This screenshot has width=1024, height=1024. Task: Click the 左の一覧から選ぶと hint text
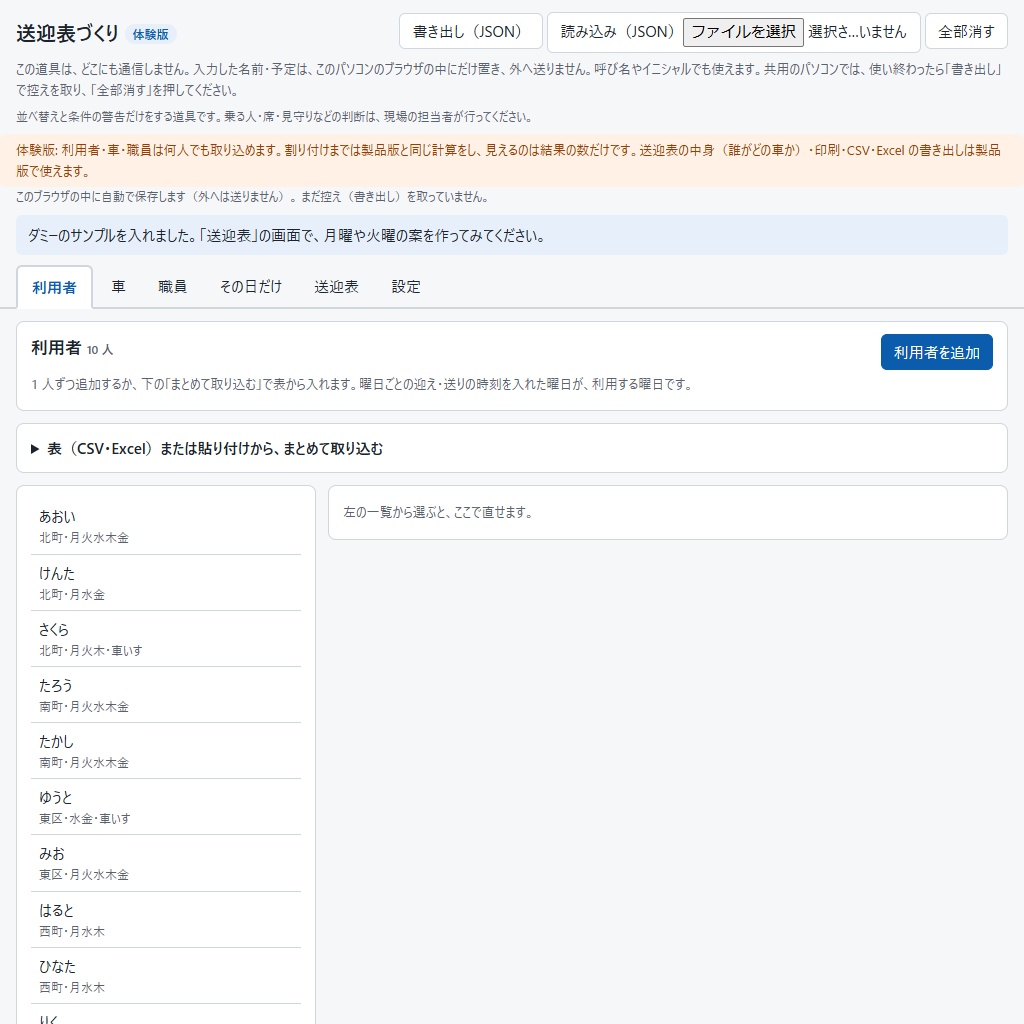[439, 513]
